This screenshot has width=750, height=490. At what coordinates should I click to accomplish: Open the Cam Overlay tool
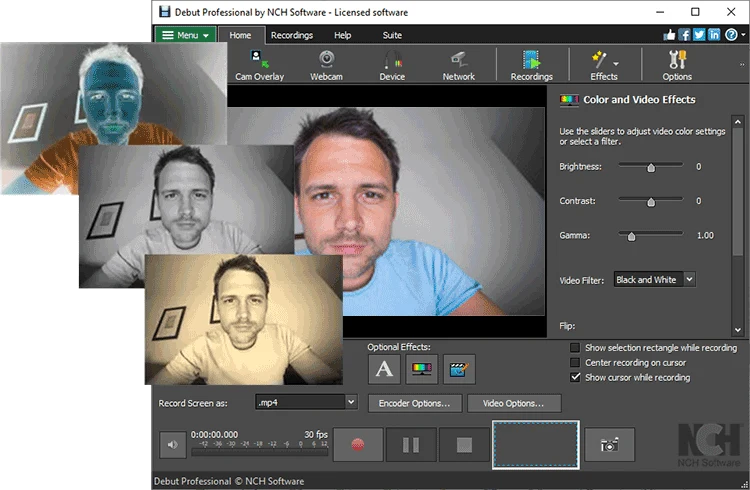click(259, 66)
